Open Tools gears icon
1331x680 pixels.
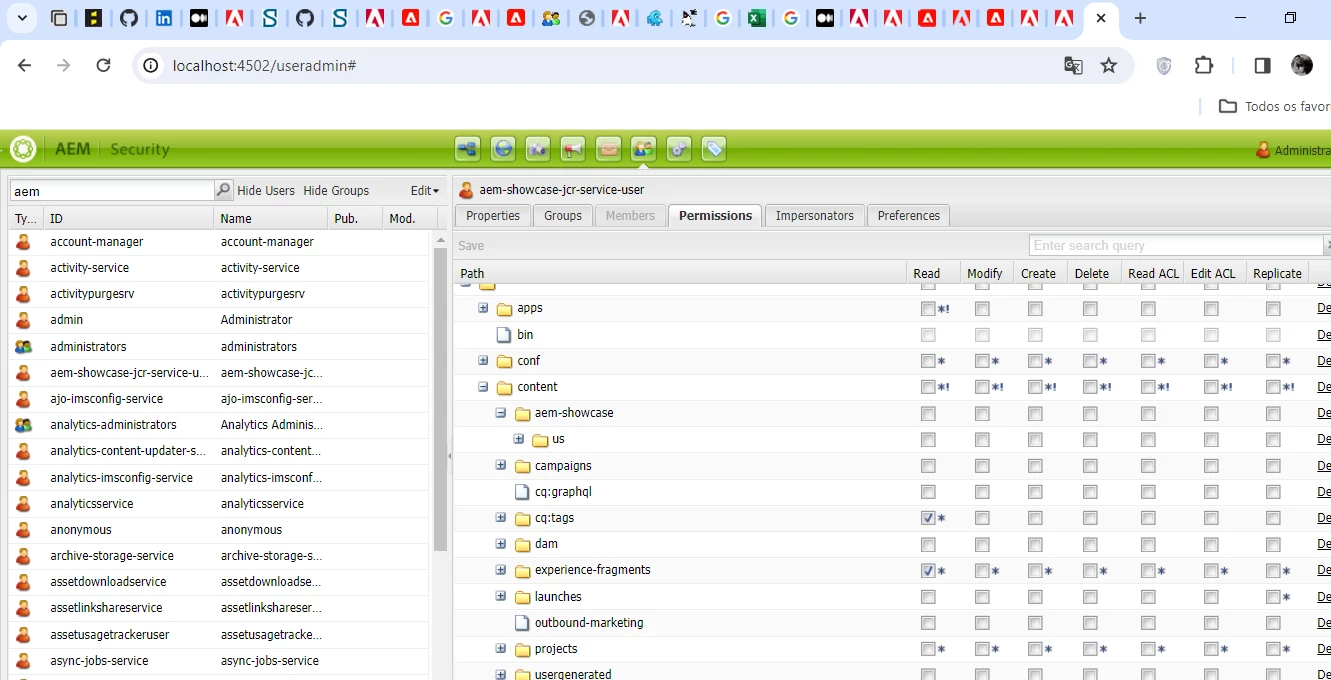[x=678, y=149]
